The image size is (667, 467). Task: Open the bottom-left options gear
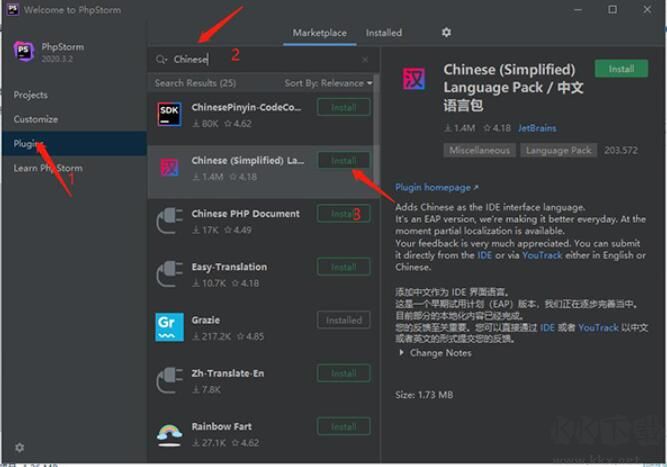[x=20, y=447]
